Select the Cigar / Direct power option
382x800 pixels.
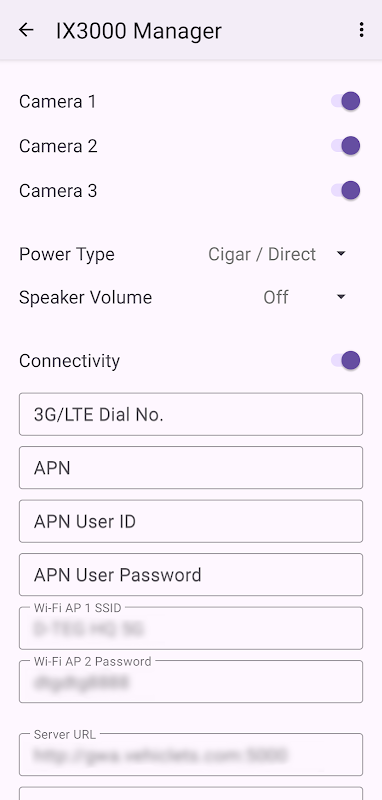[262, 254]
